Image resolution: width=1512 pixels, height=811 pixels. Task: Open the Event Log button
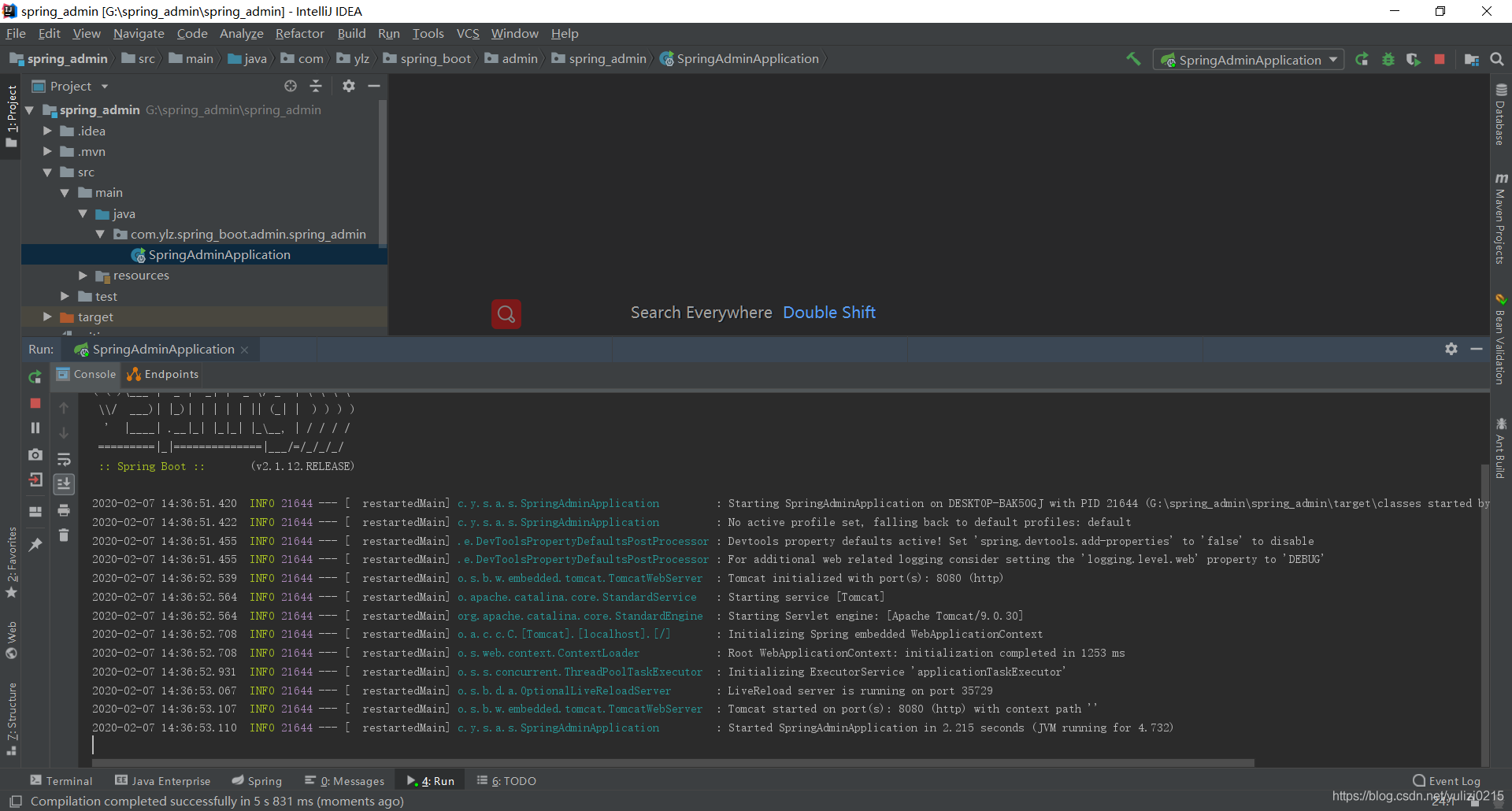1446,780
